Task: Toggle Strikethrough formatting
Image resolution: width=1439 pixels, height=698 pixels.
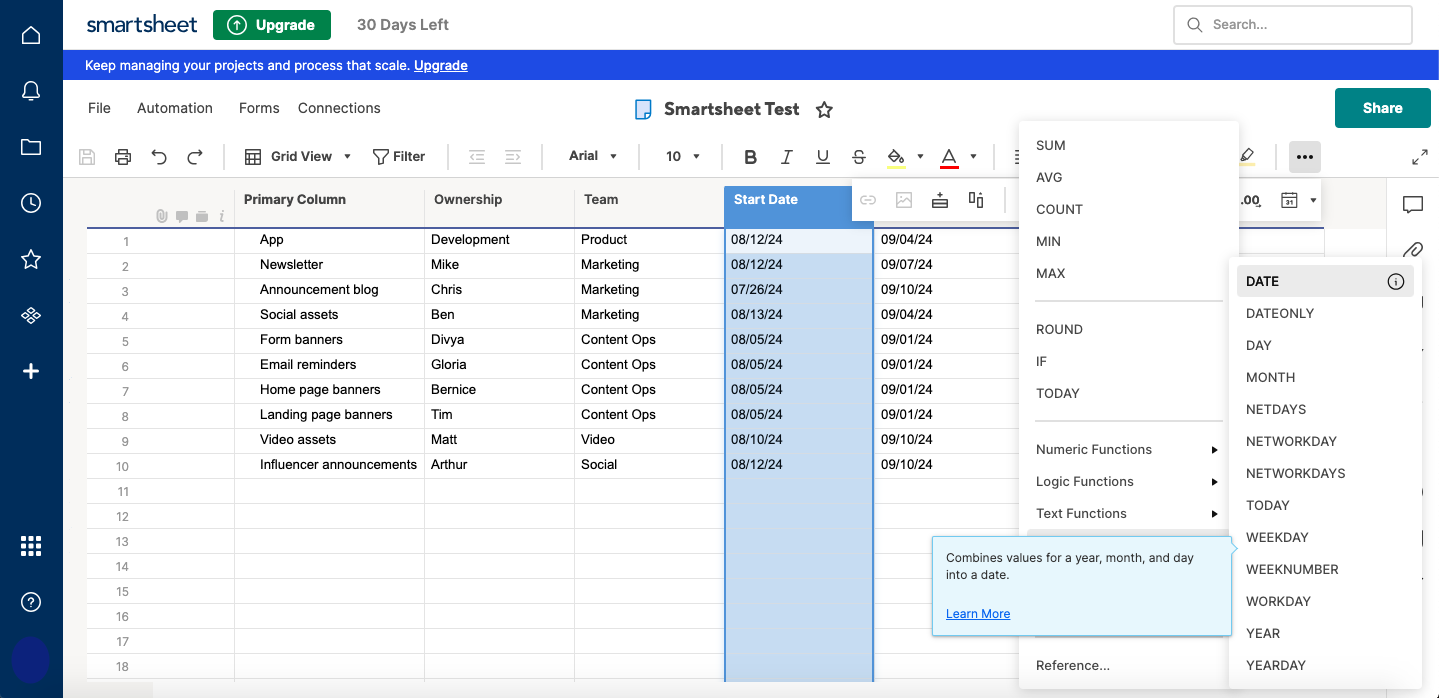Action: pos(858,156)
